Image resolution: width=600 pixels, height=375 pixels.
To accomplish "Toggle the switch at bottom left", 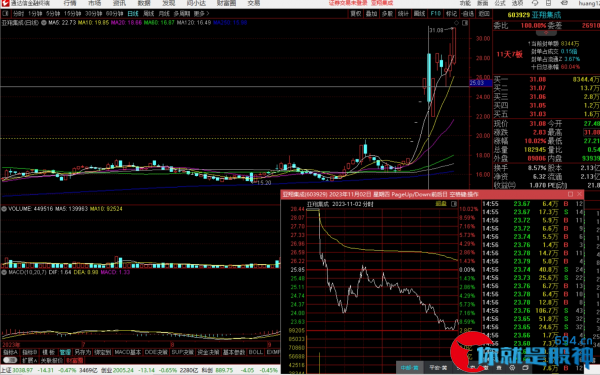I will tap(10, 360).
